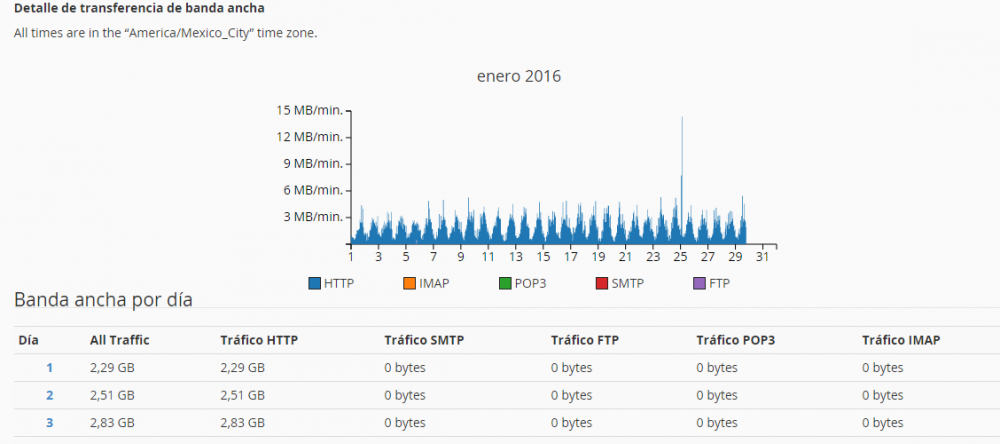Click the blue HTTP legend swatch
The height and width of the screenshot is (444, 1000).
(315, 283)
